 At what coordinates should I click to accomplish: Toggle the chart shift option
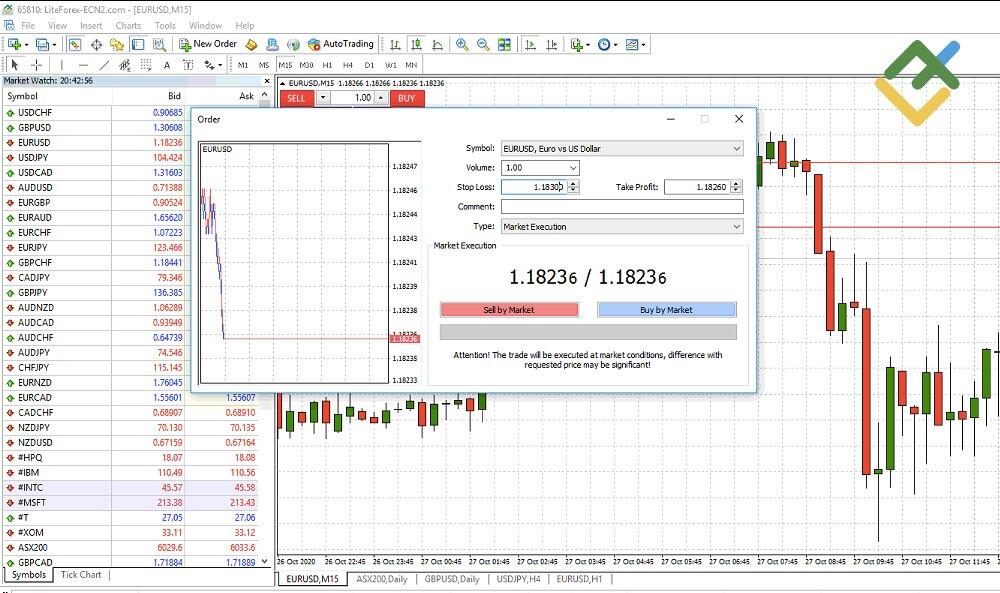pos(550,44)
